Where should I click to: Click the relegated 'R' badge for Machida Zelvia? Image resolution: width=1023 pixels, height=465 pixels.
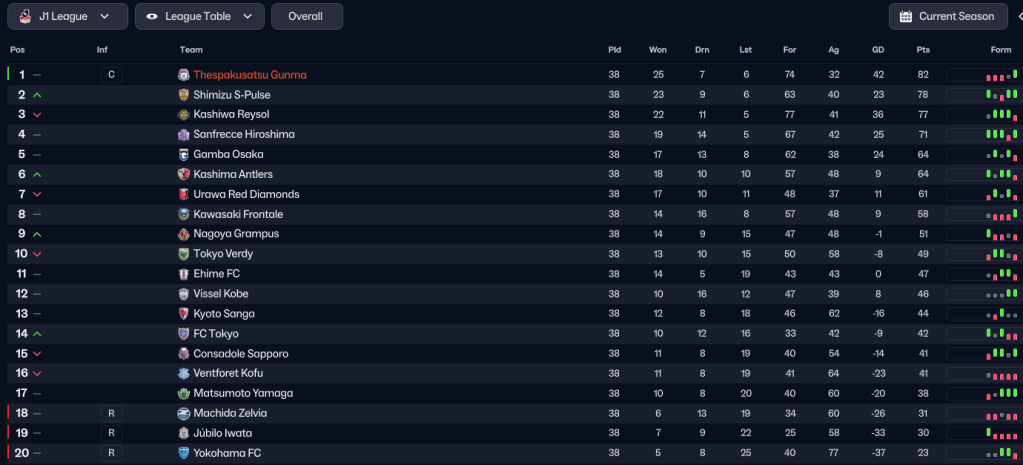tap(112, 413)
